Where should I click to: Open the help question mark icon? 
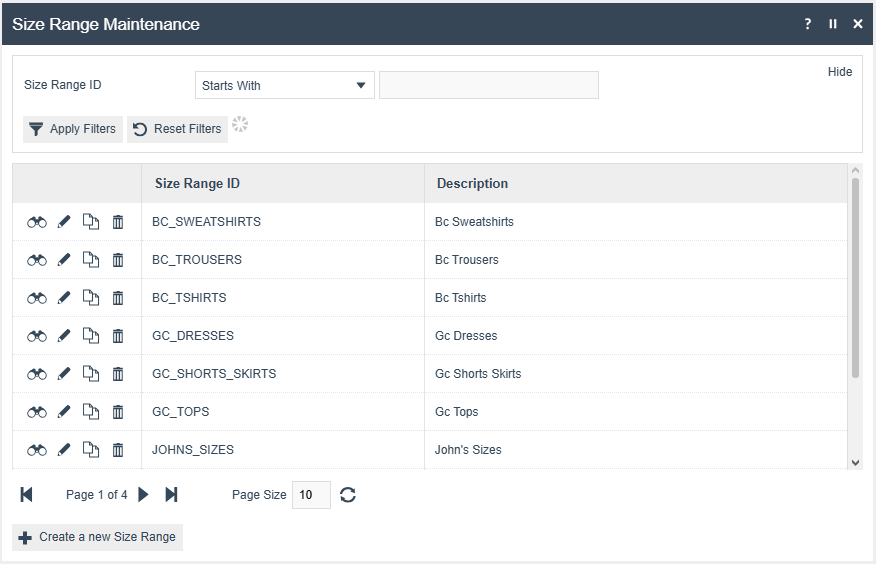(x=808, y=23)
